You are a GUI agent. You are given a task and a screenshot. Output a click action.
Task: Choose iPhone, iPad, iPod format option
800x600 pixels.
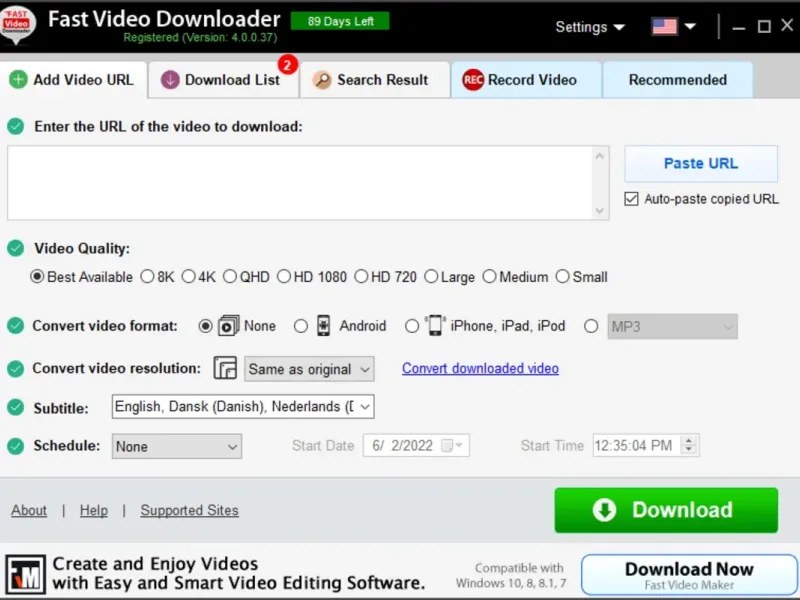tap(412, 326)
